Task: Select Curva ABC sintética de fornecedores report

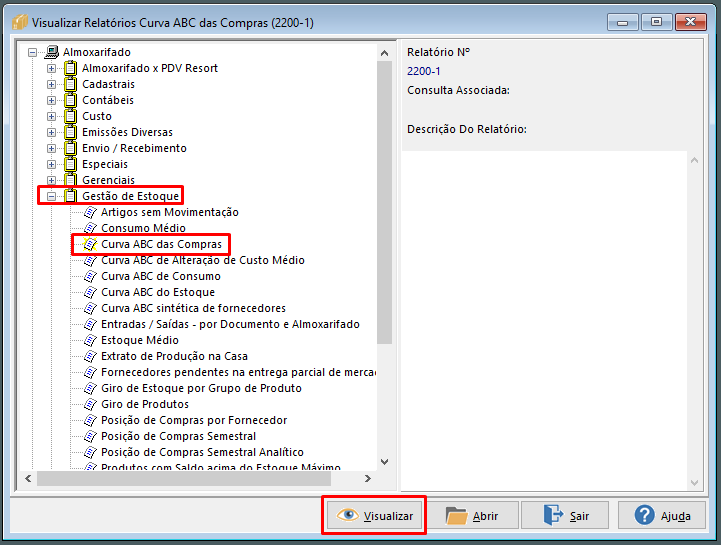Action: tap(193, 308)
